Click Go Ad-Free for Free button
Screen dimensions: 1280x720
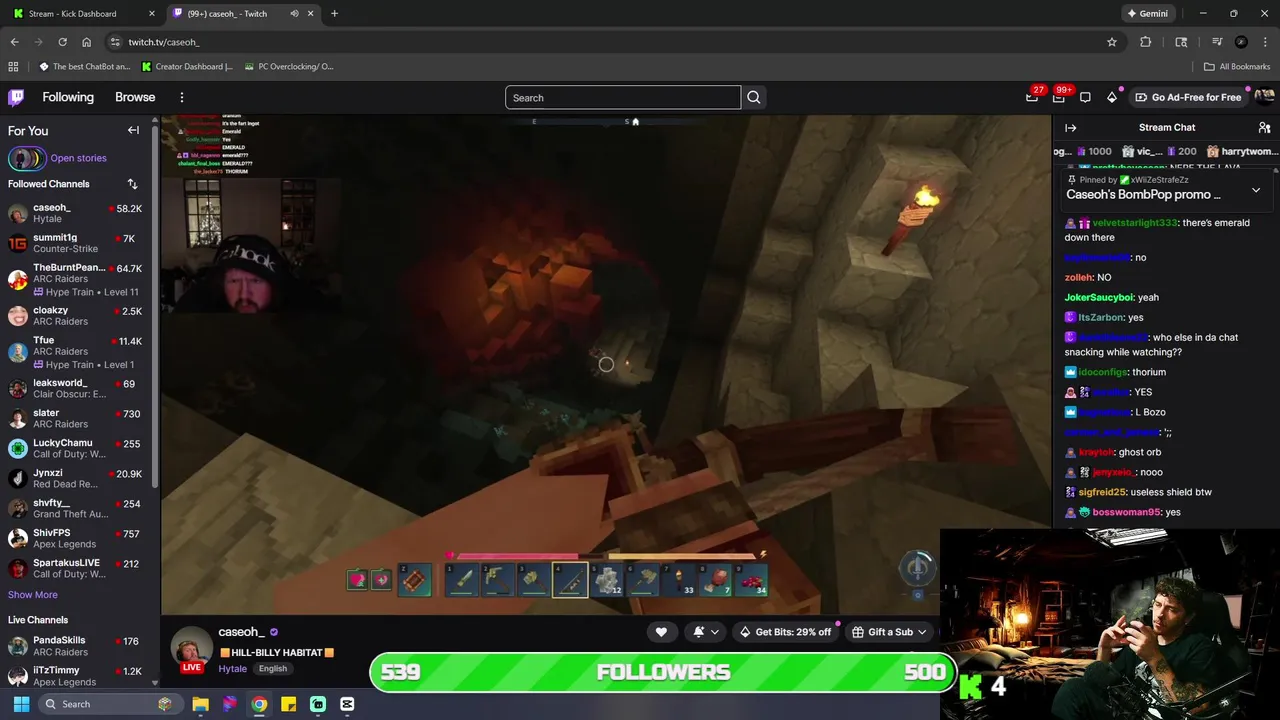[x=1189, y=97]
